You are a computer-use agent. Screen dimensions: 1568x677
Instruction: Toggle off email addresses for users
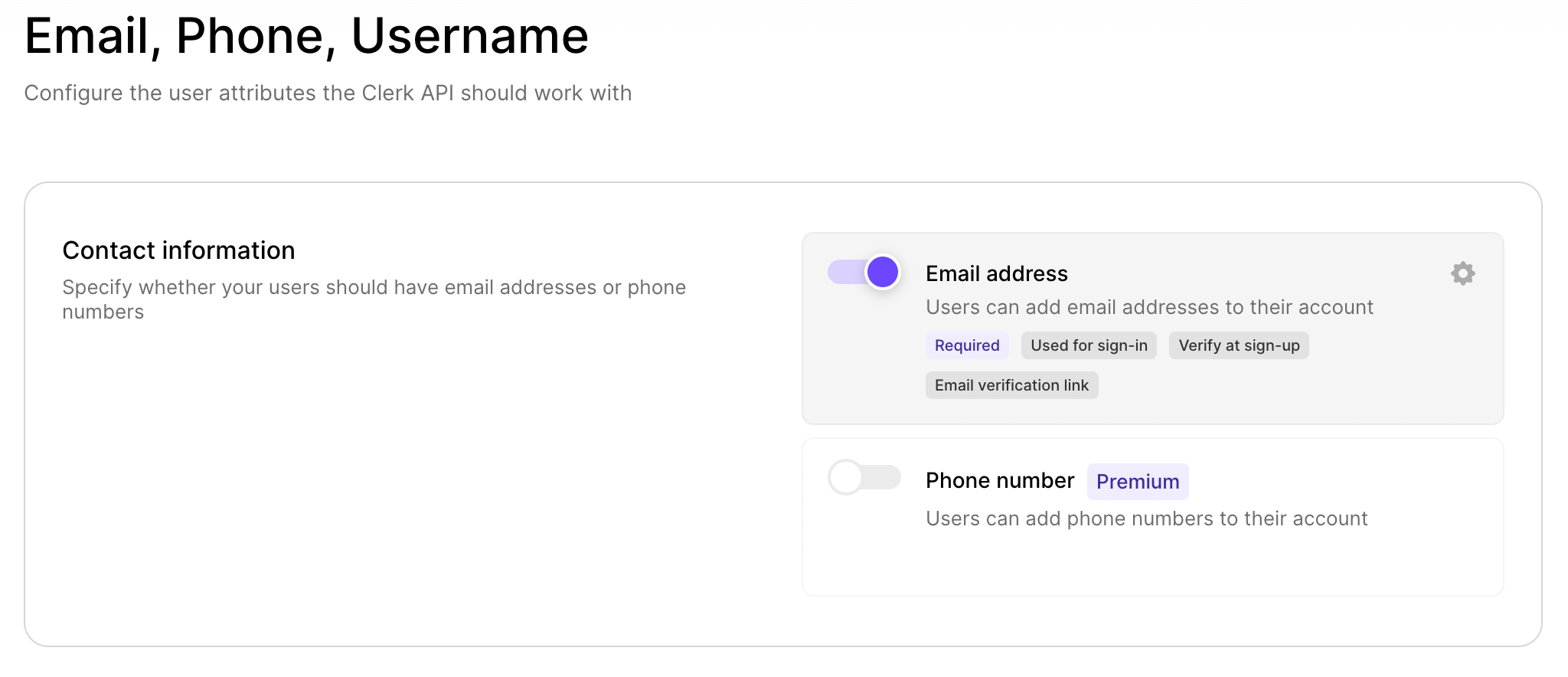tap(864, 272)
